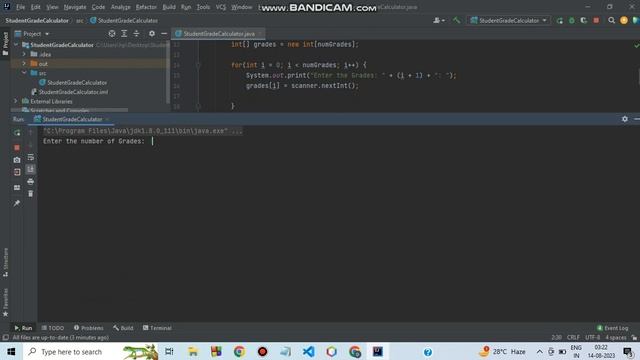This screenshot has width=640, height=360.
Task: Open Visual Studio Code from taskbar
Action: 309,351
